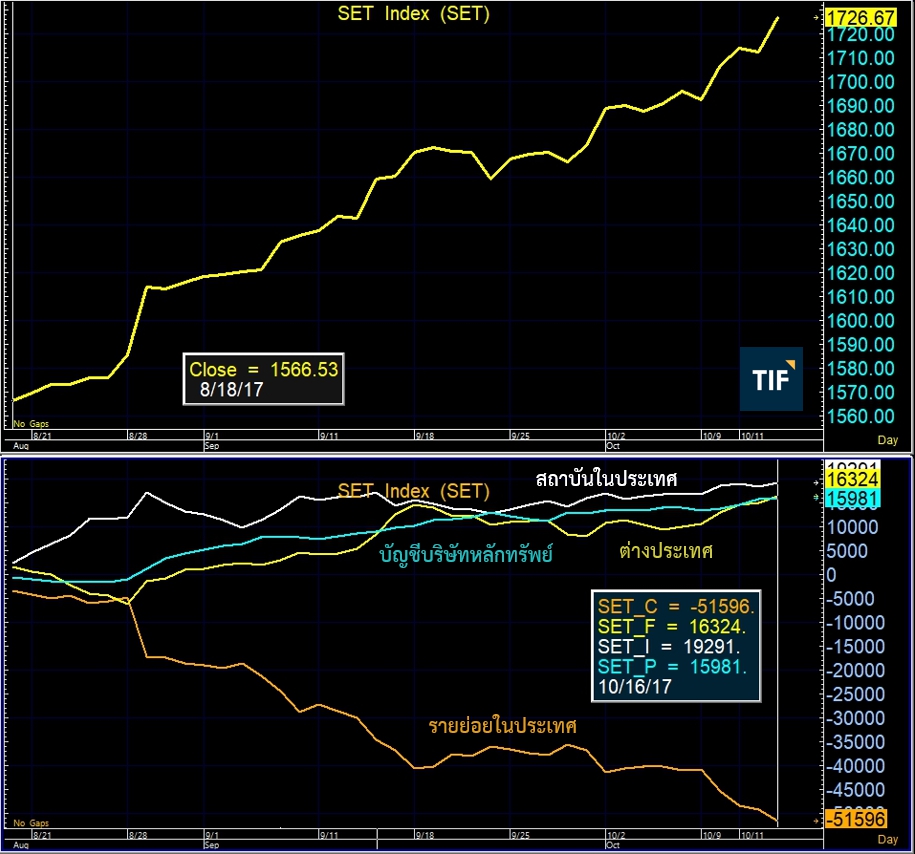Click the white สถาบันในประเทศ line label
The height and width of the screenshot is (854, 915).
click(607, 480)
